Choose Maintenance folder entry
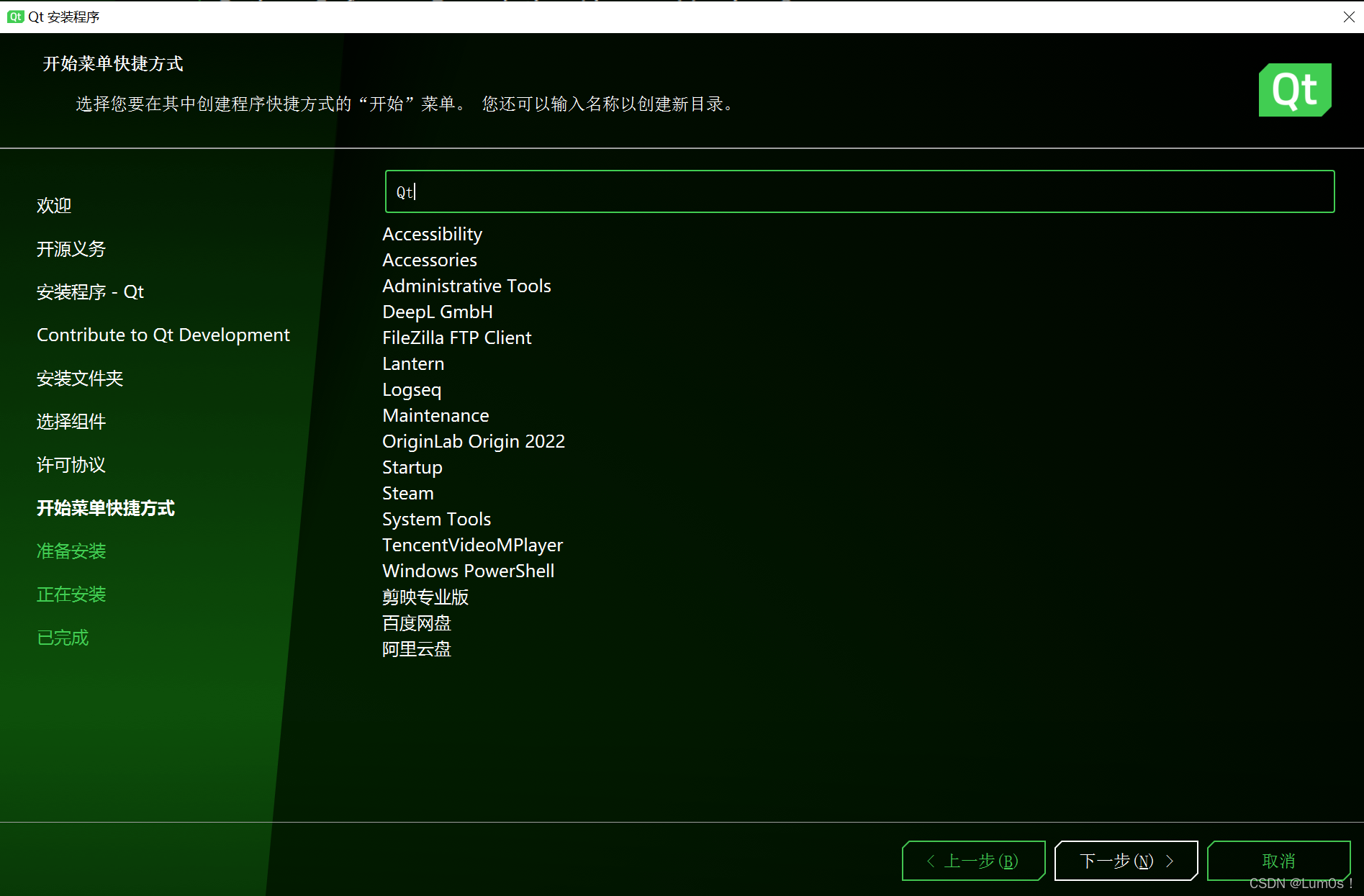 click(435, 416)
